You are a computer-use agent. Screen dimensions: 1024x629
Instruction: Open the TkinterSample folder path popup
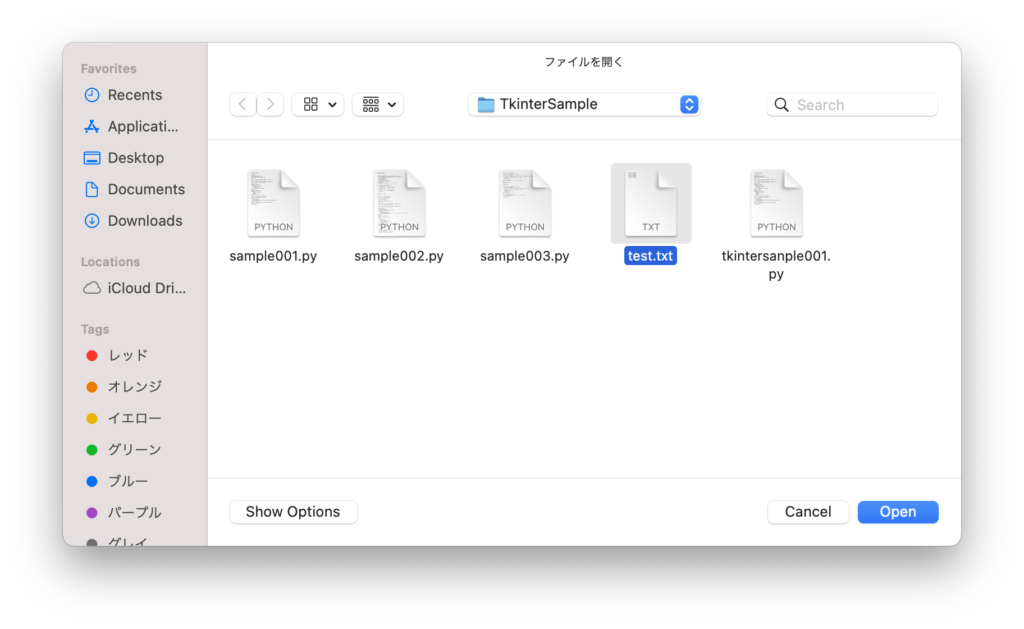coord(584,105)
